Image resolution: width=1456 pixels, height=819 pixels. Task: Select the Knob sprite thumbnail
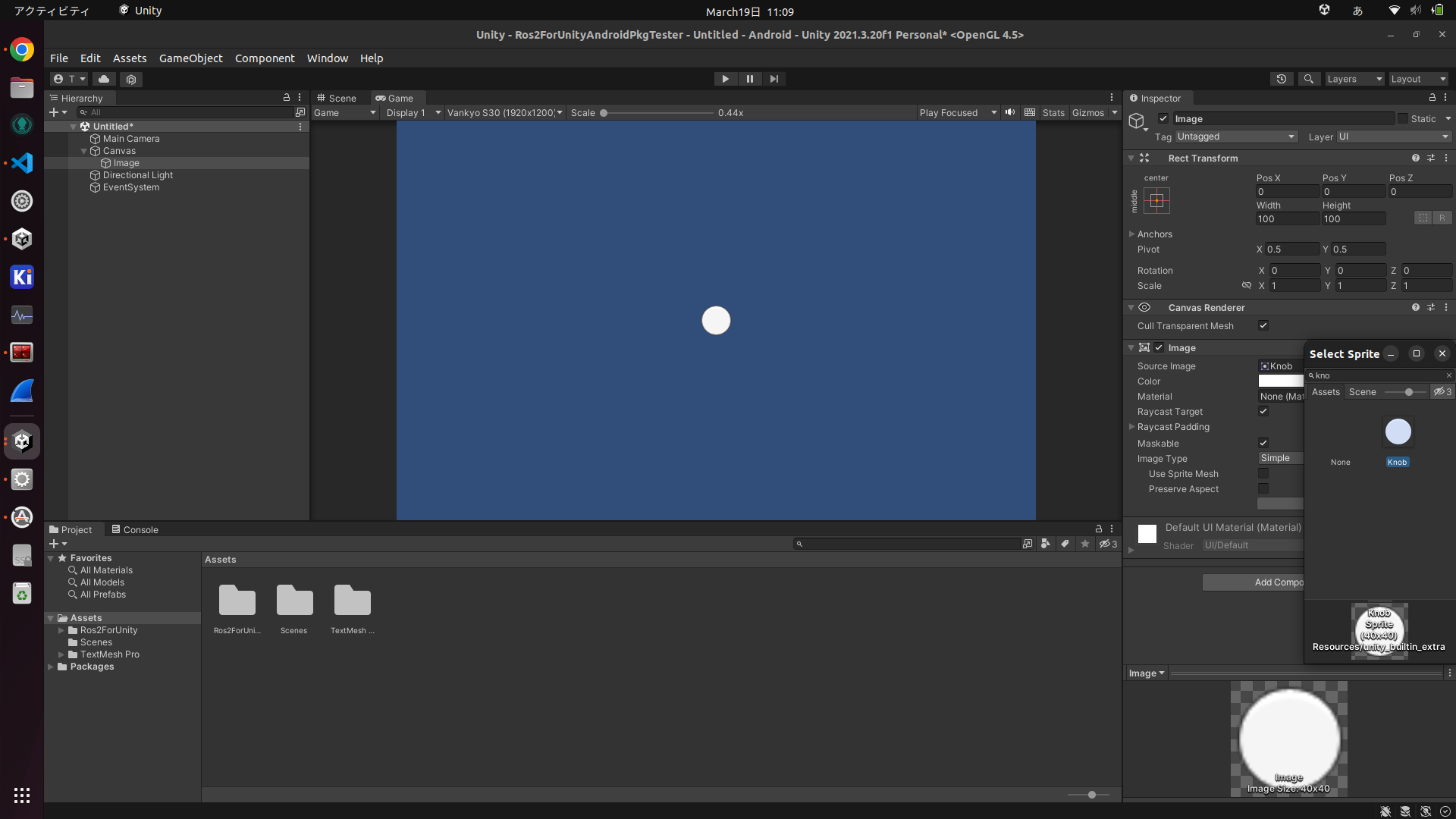click(x=1398, y=432)
